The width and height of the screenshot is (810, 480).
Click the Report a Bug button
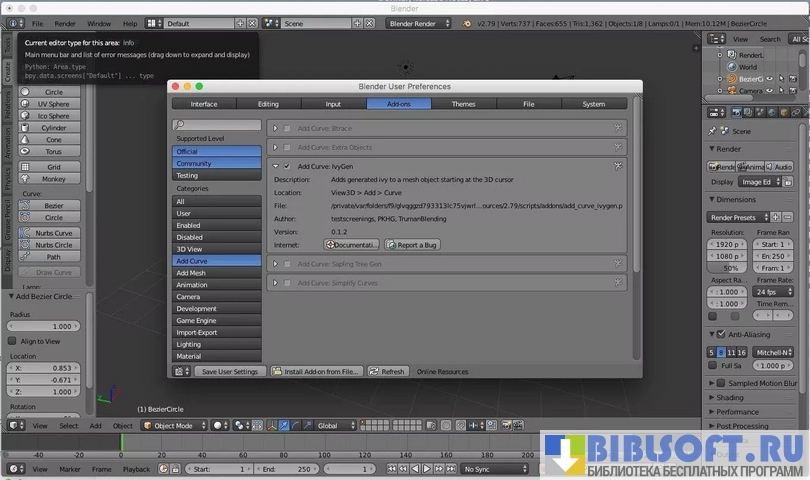(x=412, y=245)
